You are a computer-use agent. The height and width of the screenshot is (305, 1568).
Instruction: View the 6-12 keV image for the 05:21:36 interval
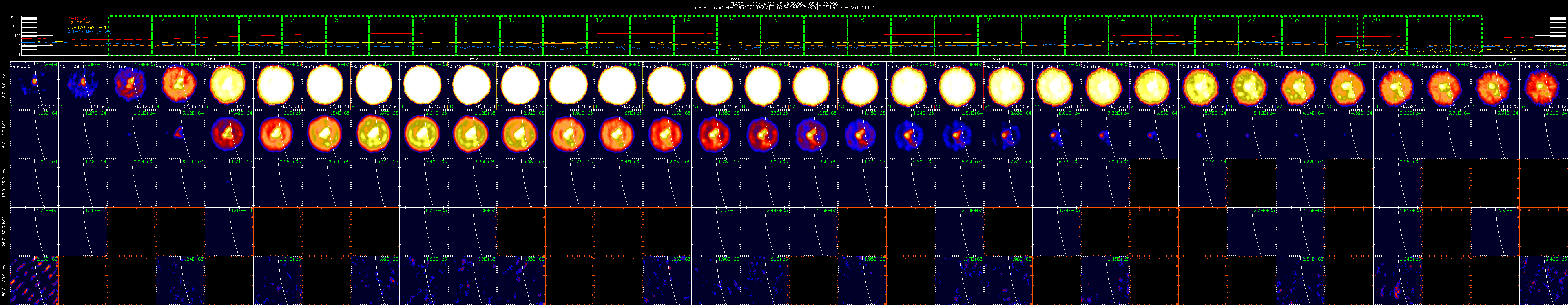[x=618, y=134]
